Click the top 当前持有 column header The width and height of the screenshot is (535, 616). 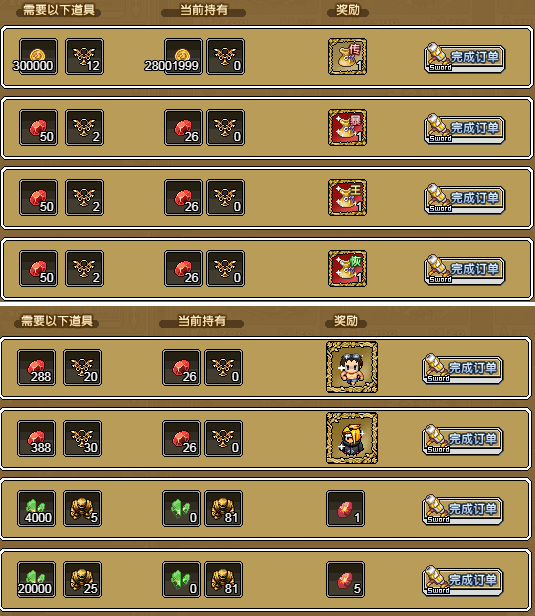(x=203, y=10)
